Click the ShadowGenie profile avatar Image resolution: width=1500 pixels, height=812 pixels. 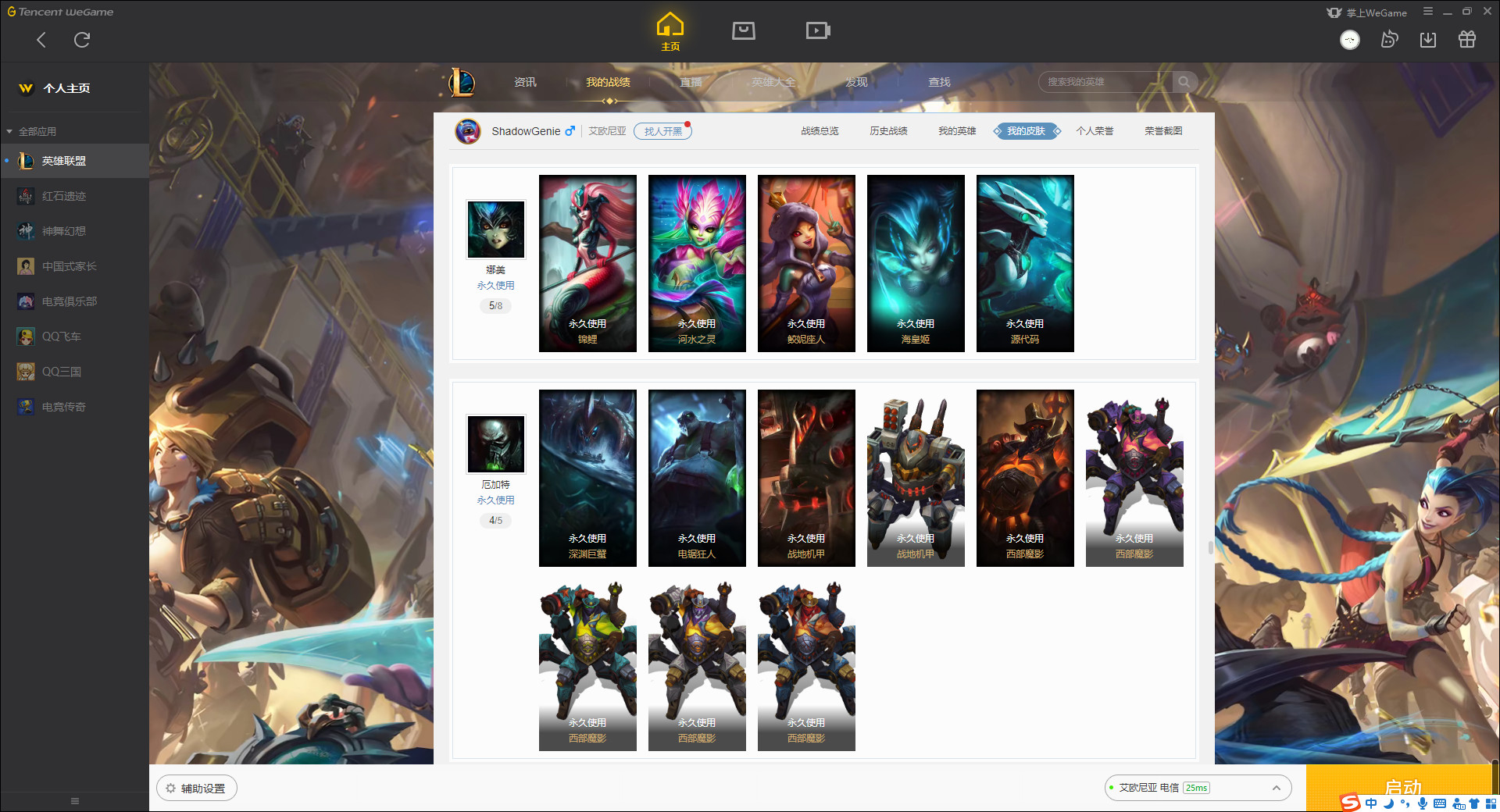[468, 131]
